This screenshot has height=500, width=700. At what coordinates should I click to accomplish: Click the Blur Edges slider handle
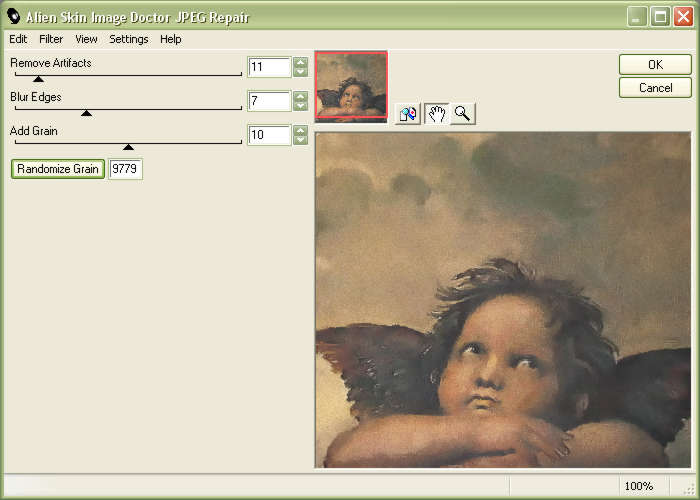click(x=87, y=113)
